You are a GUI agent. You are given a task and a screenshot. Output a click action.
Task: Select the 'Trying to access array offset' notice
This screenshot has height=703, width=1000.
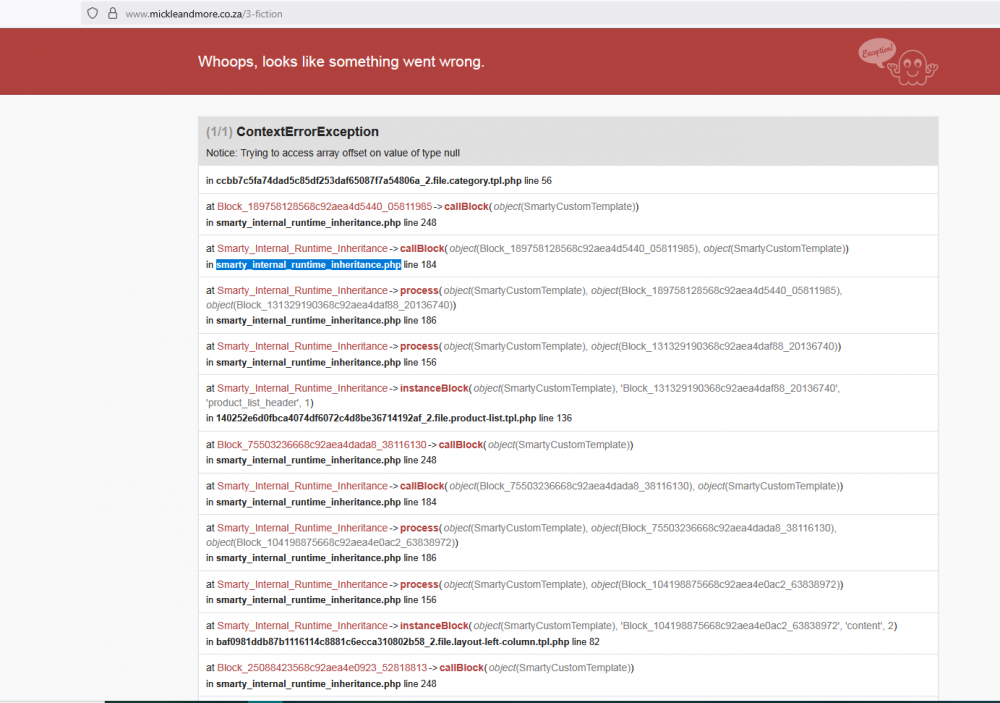tap(333, 153)
